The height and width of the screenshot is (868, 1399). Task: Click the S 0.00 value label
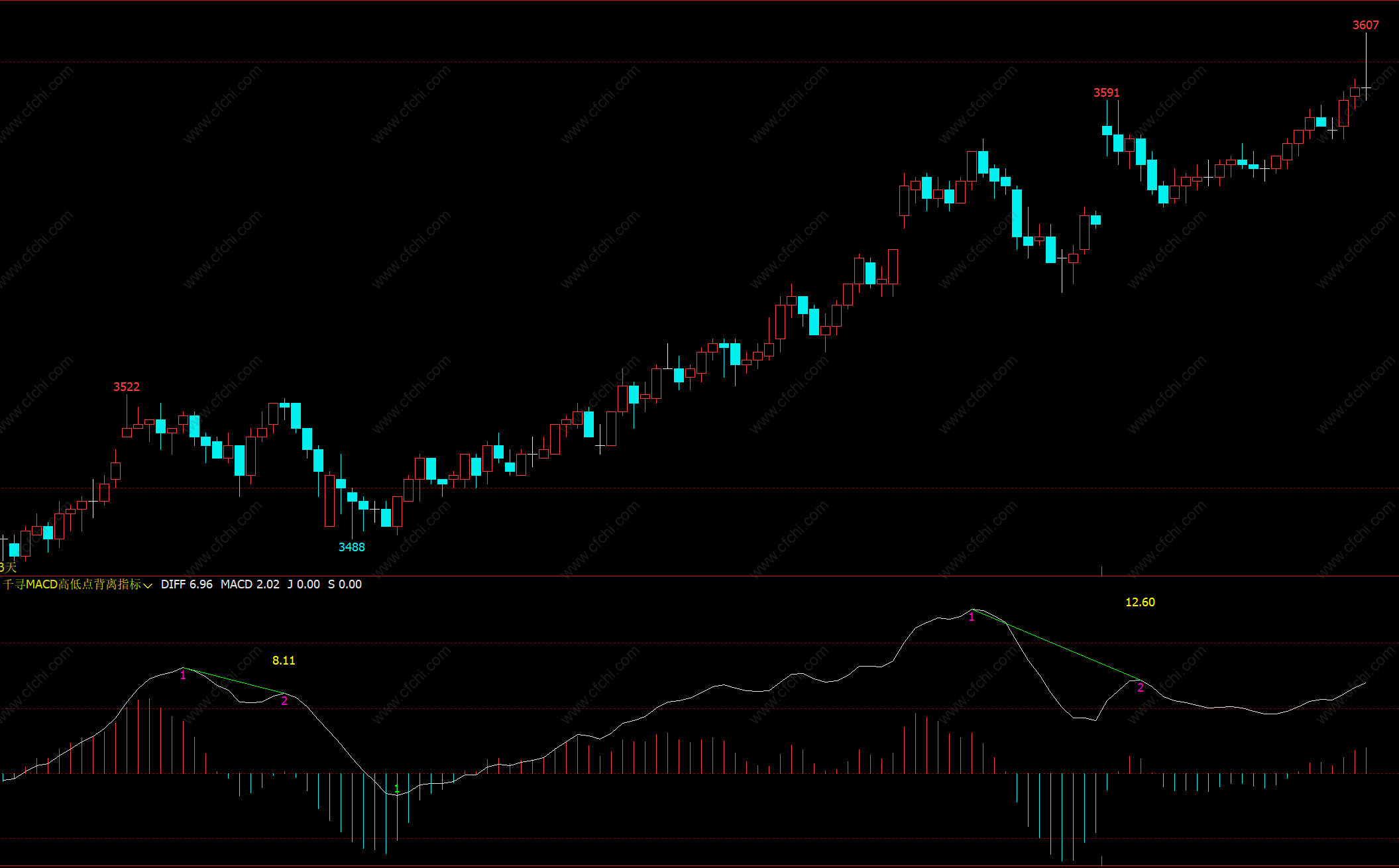(x=345, y=584)
